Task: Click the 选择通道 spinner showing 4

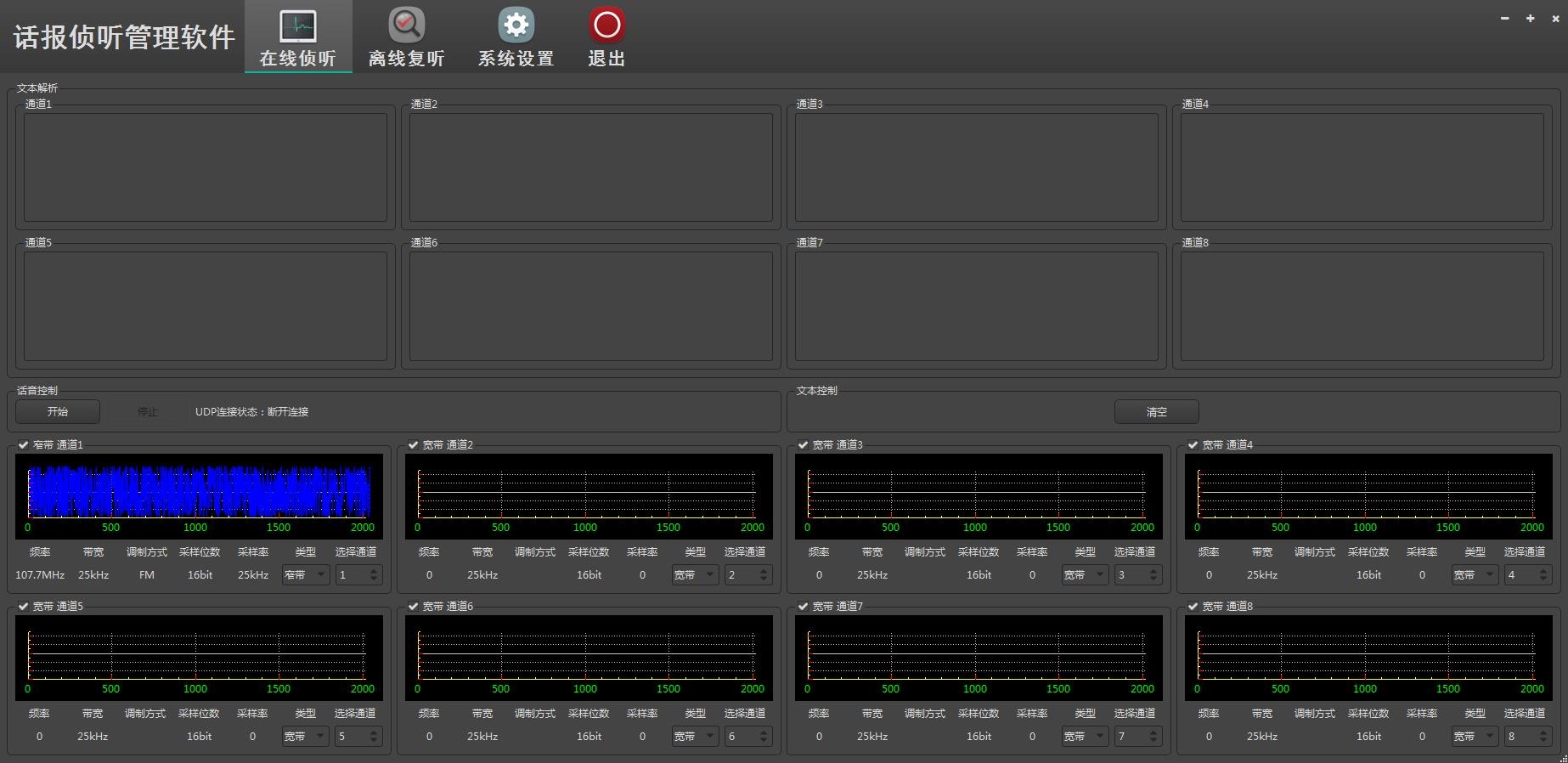Action: pyautogui.click(x=1528, y=575)
